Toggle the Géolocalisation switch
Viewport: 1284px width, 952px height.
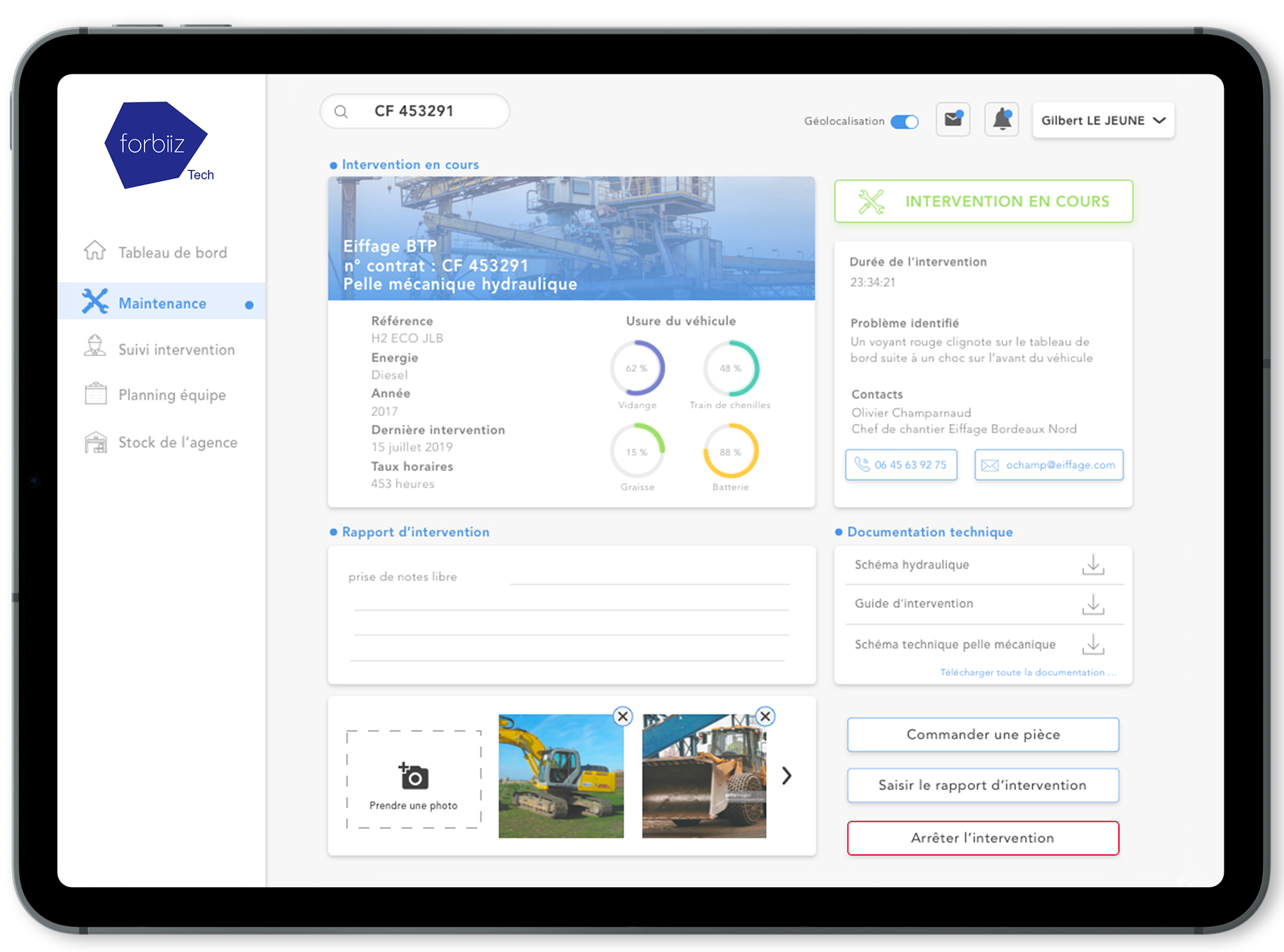coord(905,121)
